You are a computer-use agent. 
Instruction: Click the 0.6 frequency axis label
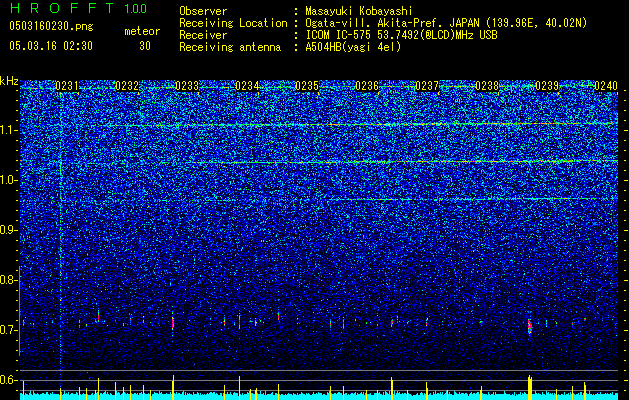8,380
